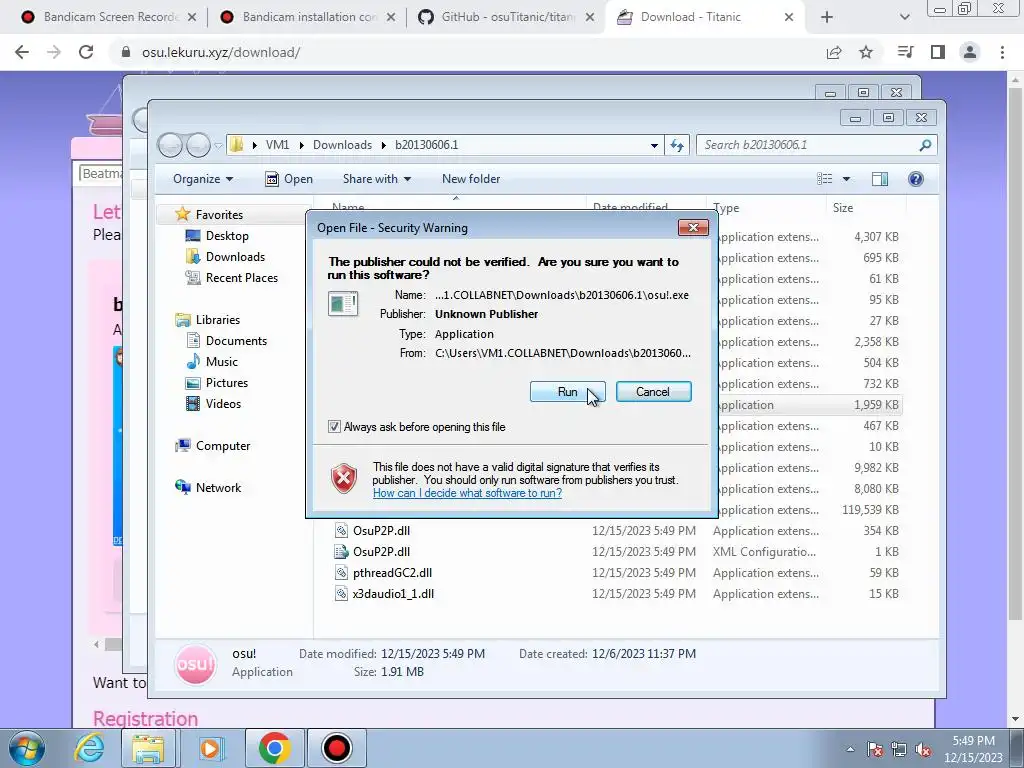Bookmark this page with the star icon
Screen dimensions: 1024x768
[x=866, y=52]
